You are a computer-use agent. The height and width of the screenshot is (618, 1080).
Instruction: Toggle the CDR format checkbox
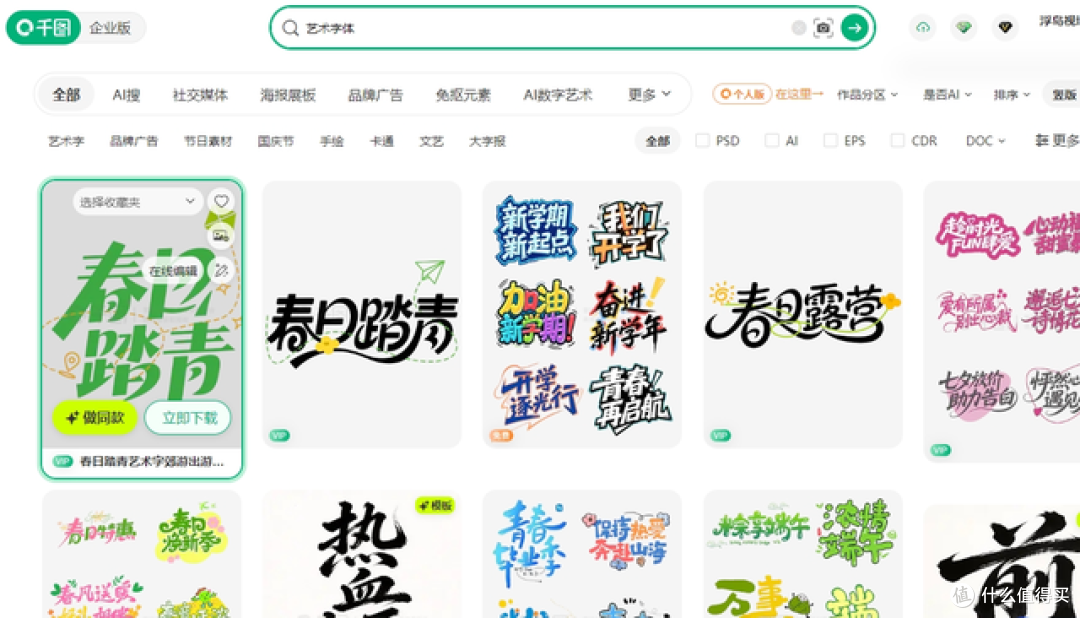pos(897,141)
